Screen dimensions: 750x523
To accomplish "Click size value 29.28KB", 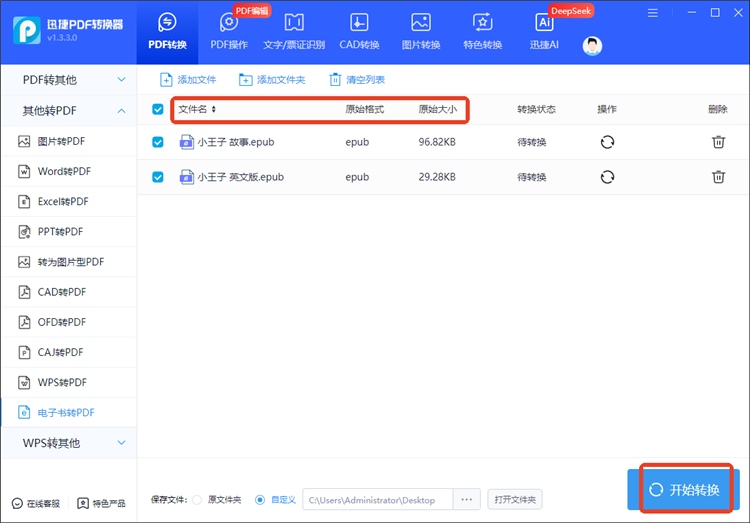I will (437, 177).
